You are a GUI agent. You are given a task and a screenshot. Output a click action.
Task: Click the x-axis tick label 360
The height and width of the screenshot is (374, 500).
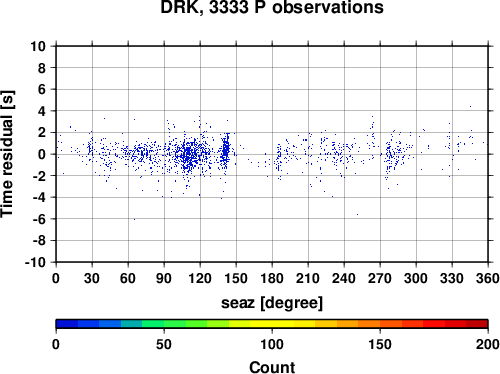pos(487,278)
